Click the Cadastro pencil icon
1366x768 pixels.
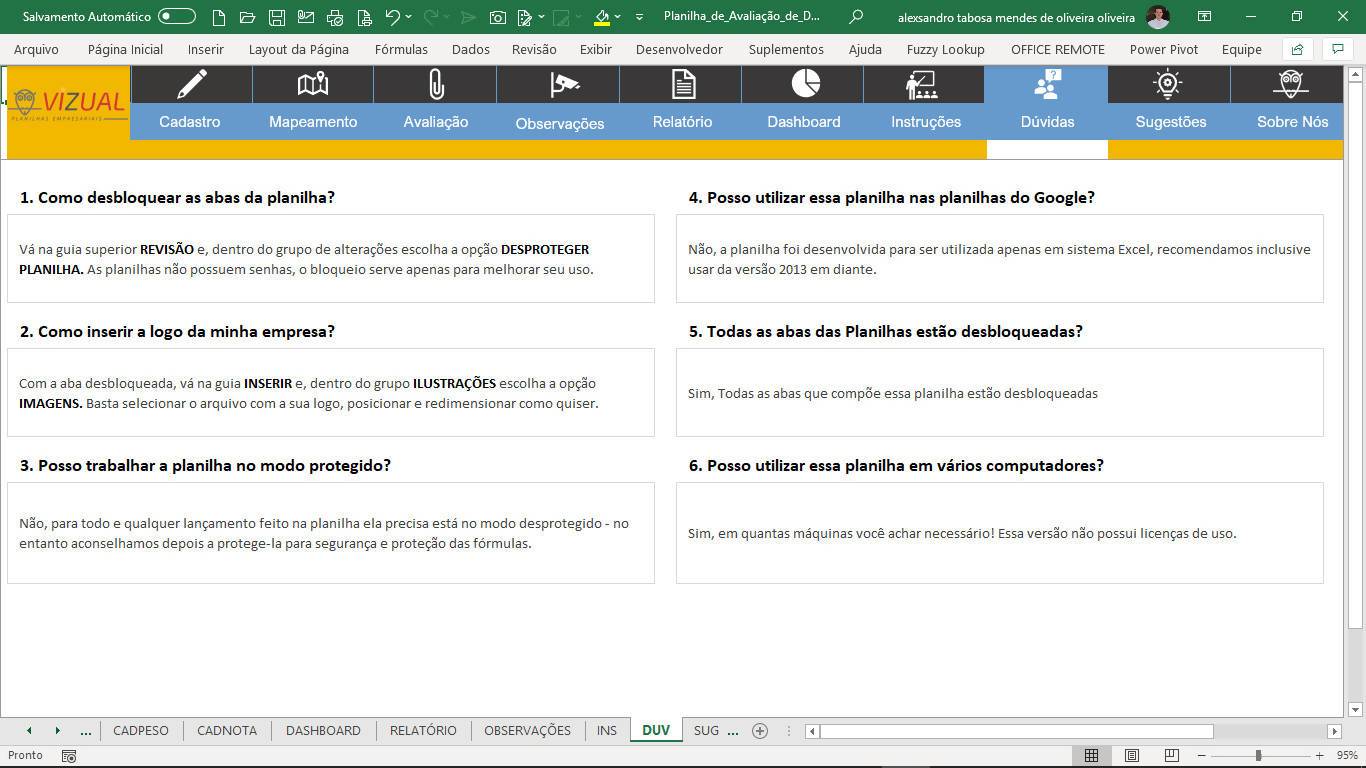coord(191,84)
